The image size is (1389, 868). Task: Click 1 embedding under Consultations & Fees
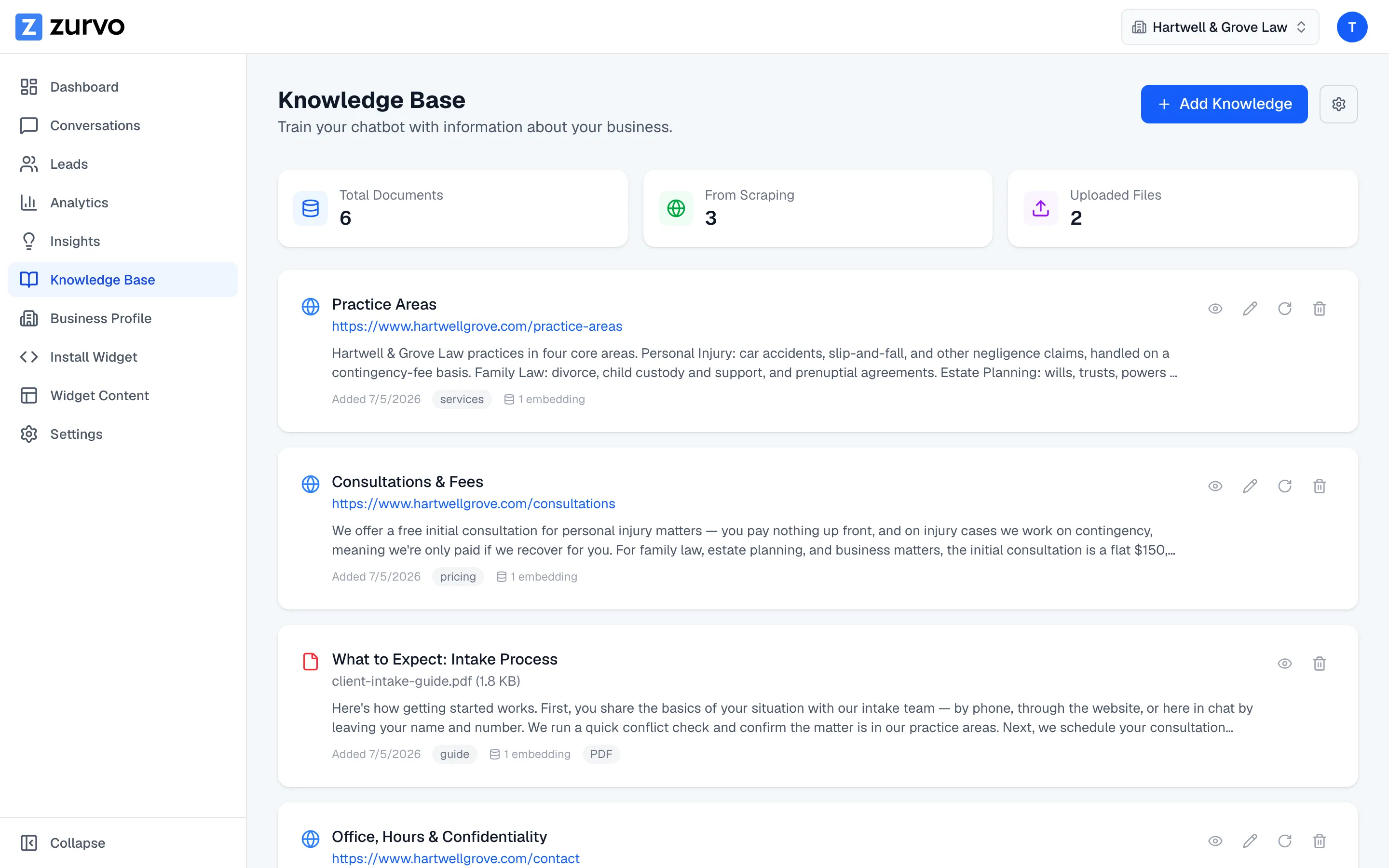point(537,576)
